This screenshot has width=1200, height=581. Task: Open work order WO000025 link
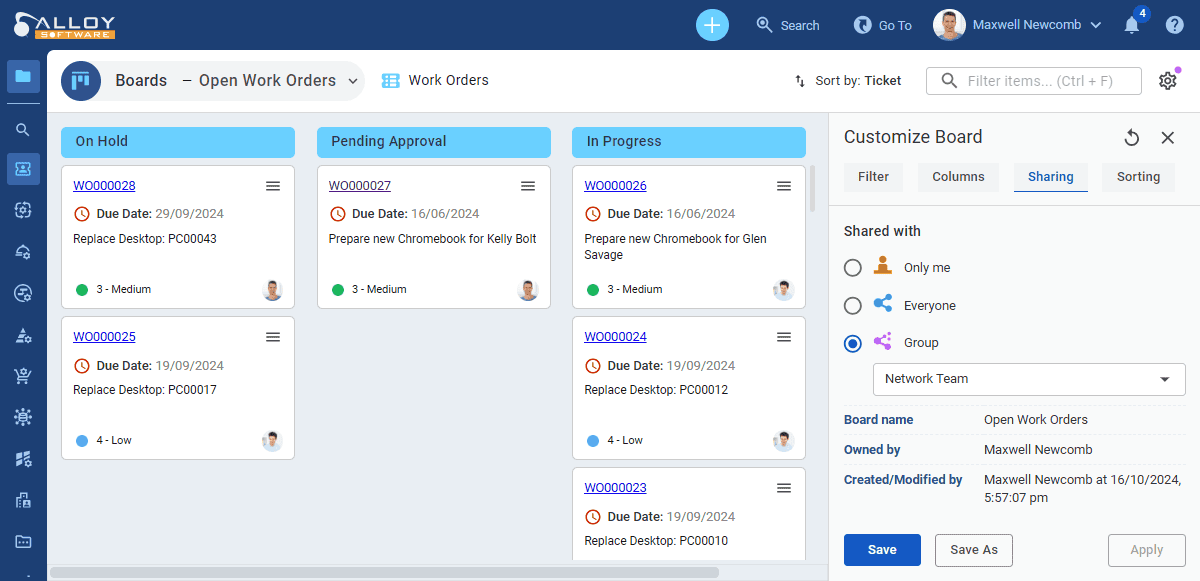tap(104, 337)
